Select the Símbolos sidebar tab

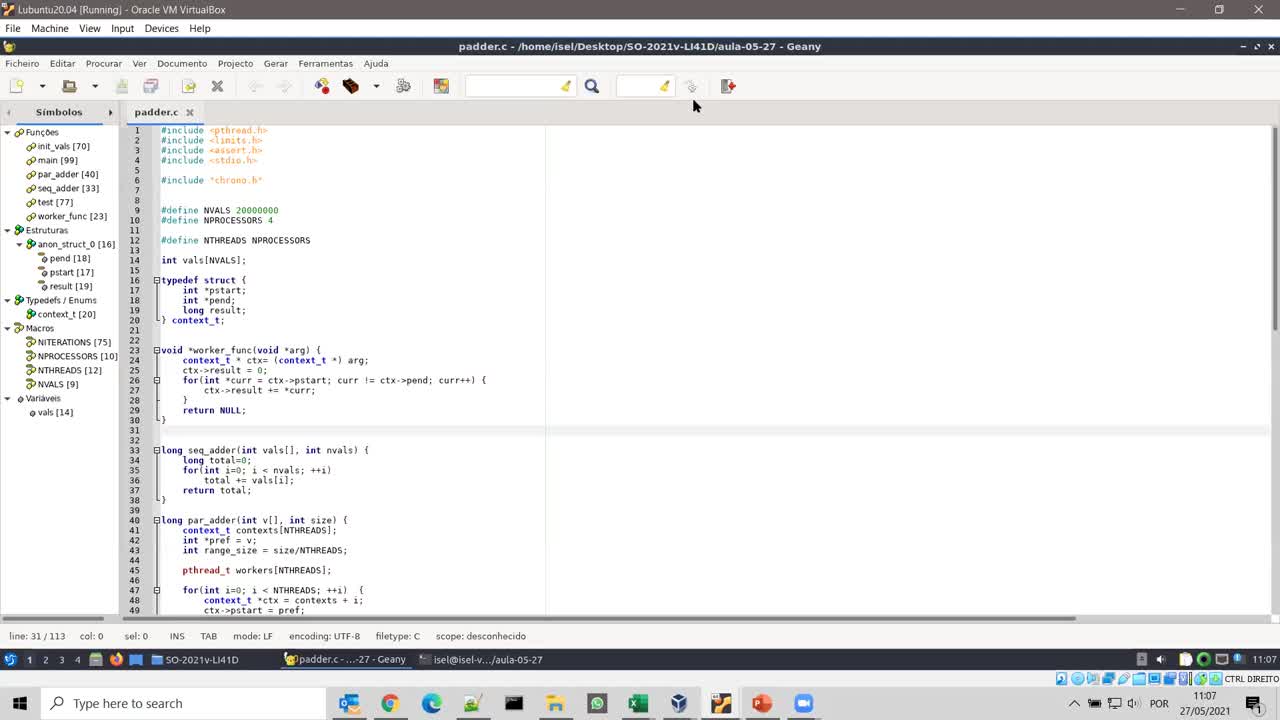(x=59, y=112)
